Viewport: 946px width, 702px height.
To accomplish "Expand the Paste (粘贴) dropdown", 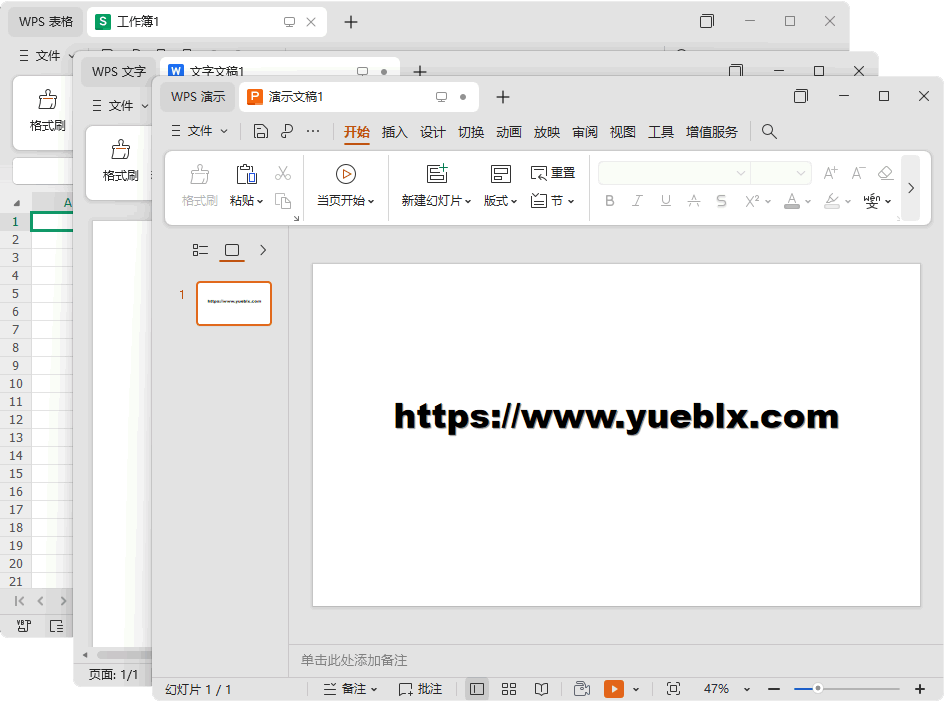I will pos(246,201).
